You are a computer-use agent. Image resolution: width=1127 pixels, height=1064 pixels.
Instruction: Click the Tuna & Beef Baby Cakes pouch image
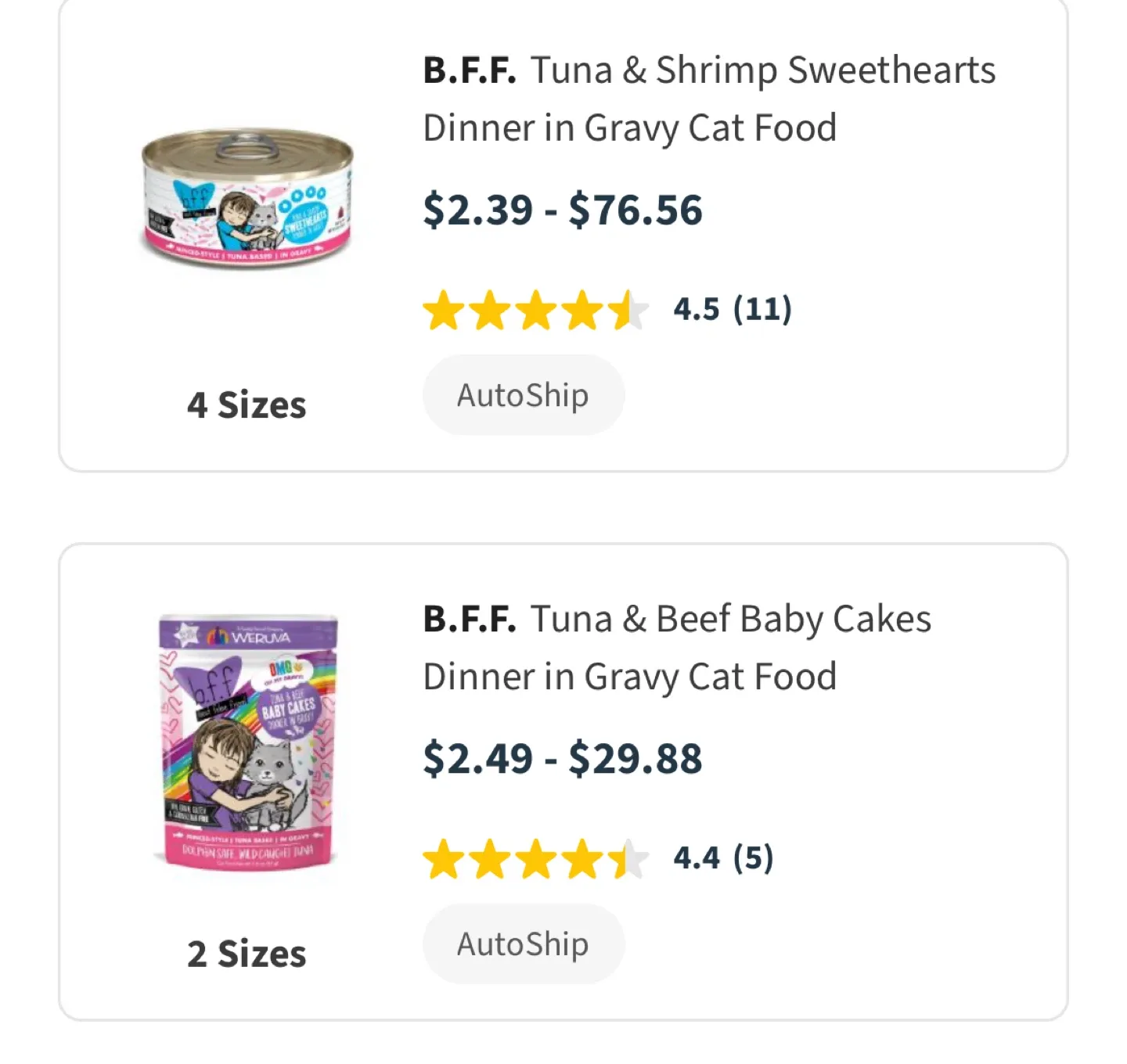(x=247, y=751)
